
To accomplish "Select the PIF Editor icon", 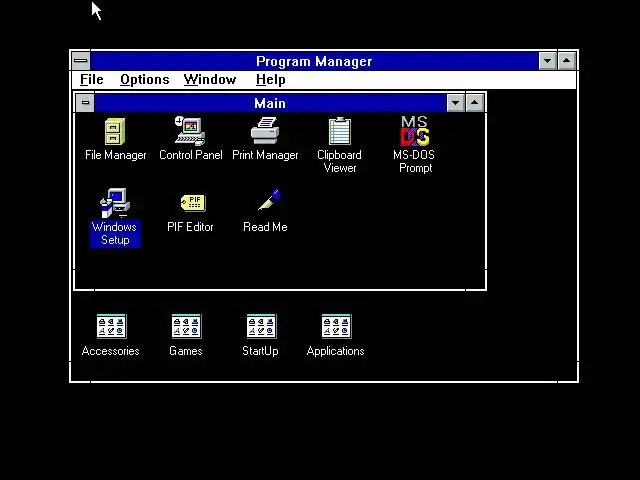I will tap(193, 203).
